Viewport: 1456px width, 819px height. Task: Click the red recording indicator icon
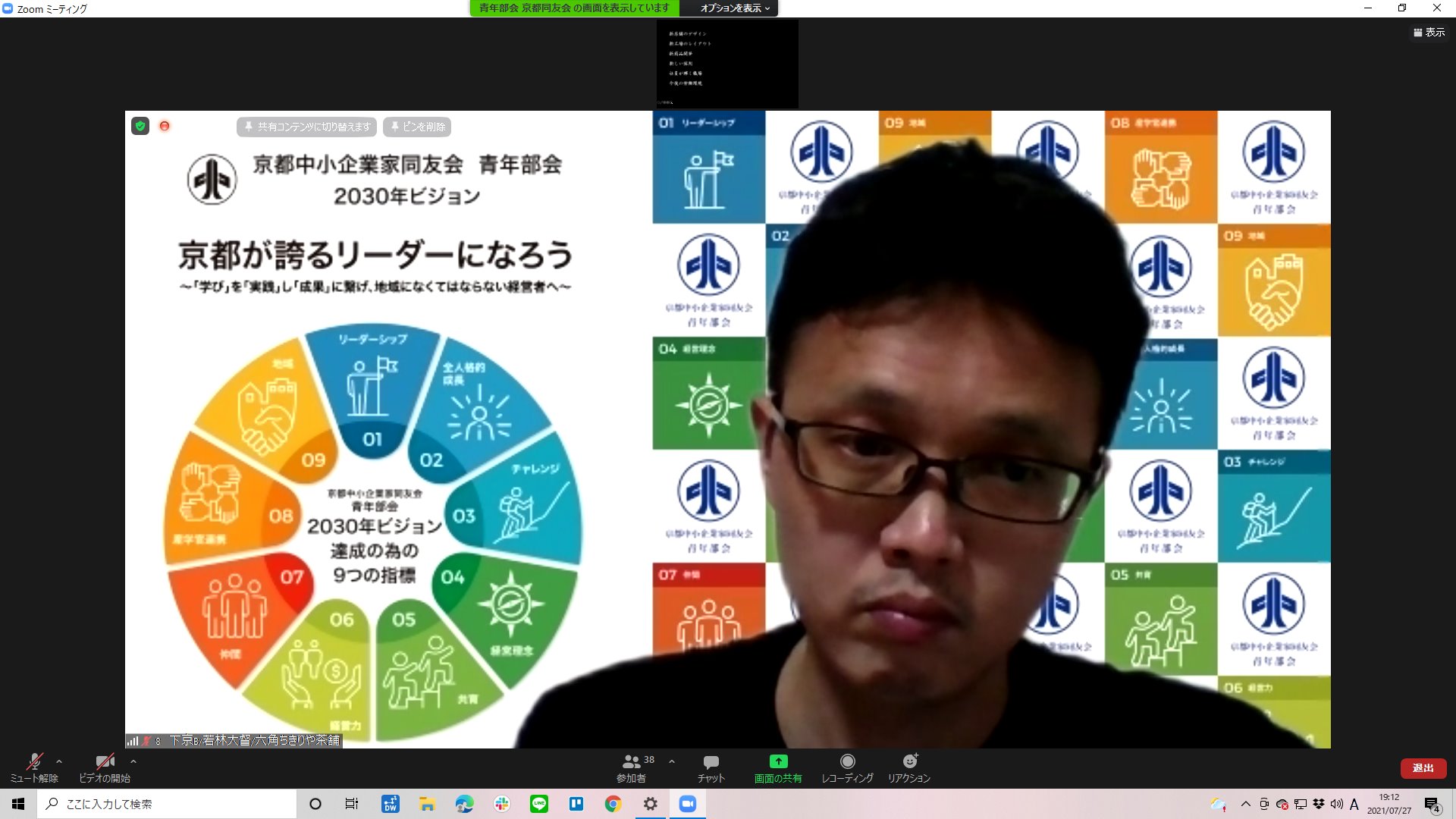click(x=165, y=126)
